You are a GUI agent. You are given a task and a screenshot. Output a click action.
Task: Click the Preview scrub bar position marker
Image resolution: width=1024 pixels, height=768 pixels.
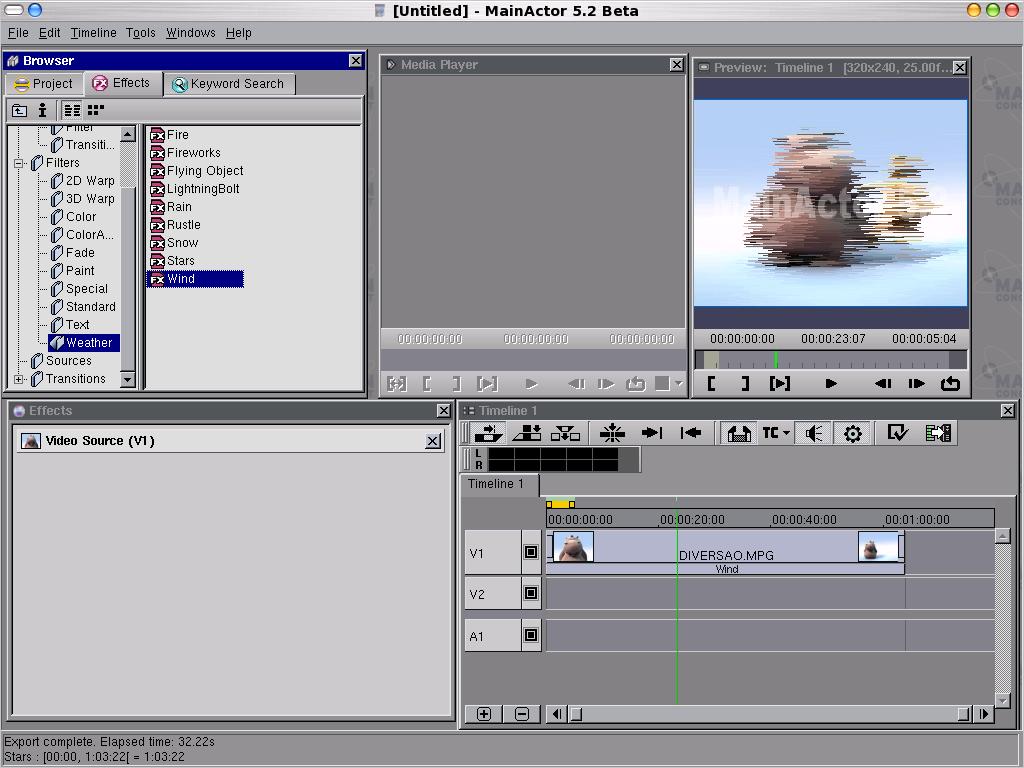tap(775, 360)
